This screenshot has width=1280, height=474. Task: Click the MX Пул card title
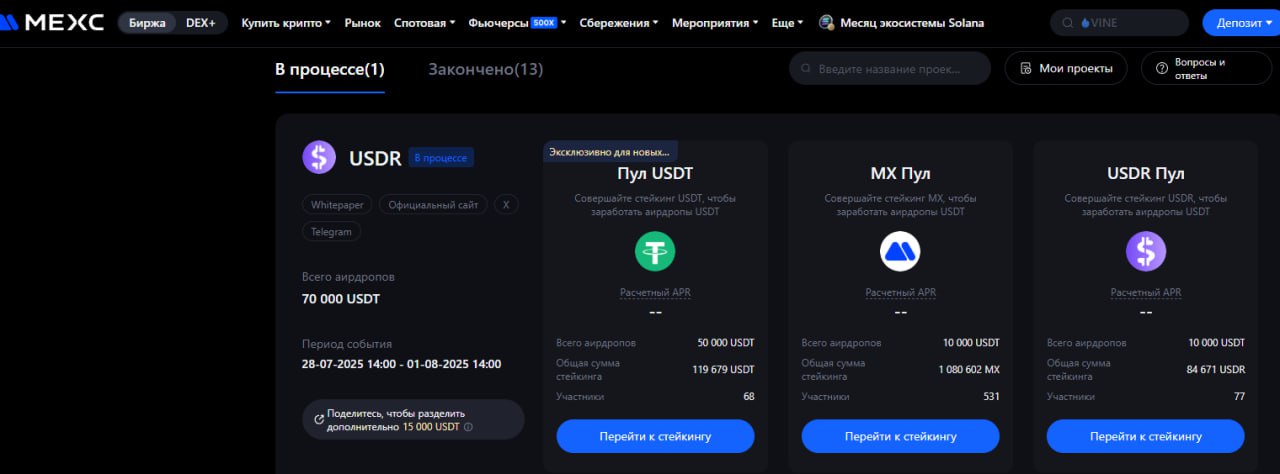click(900, 173)
